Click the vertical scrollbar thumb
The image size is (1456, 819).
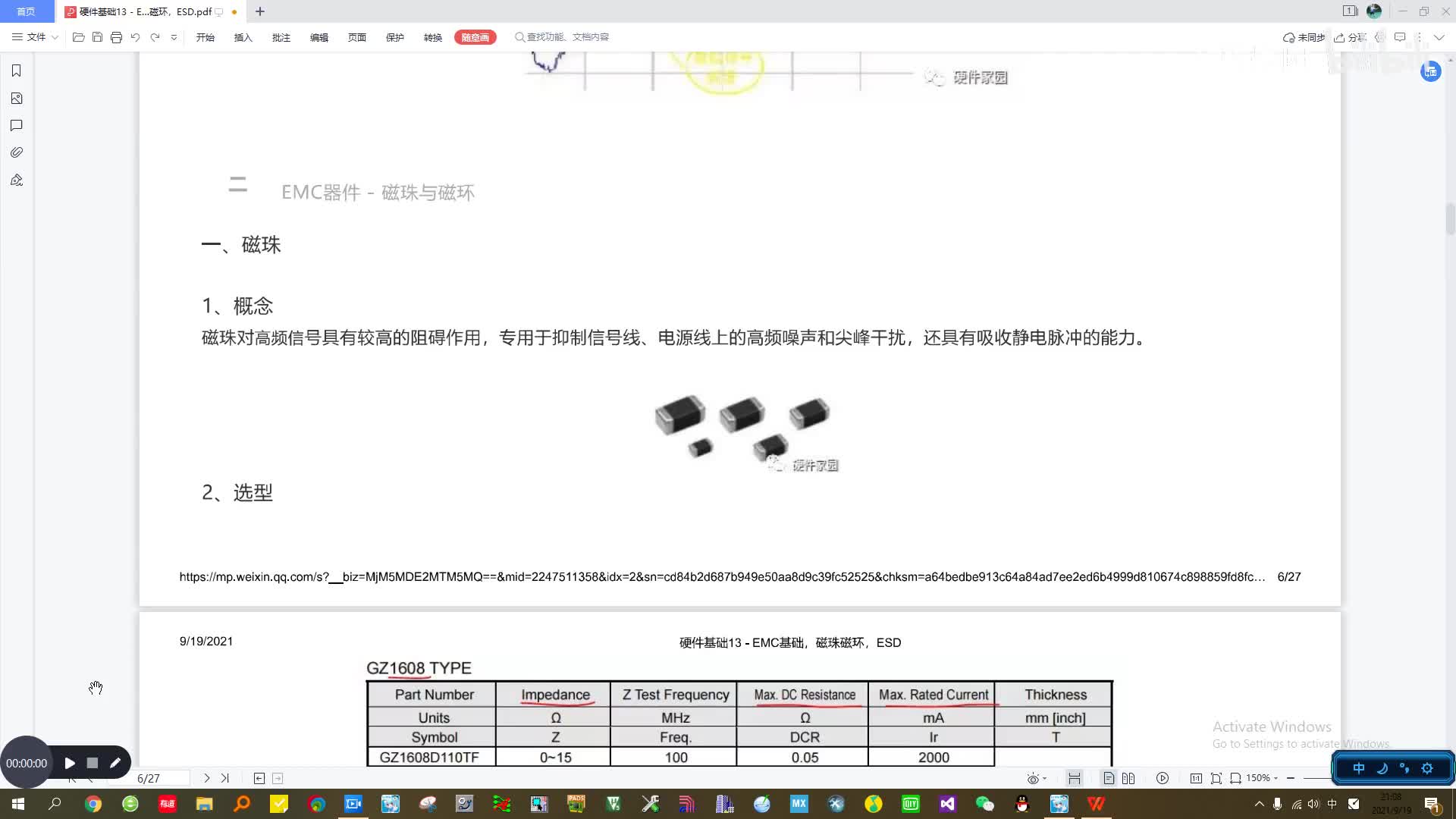pos(1450,220)
